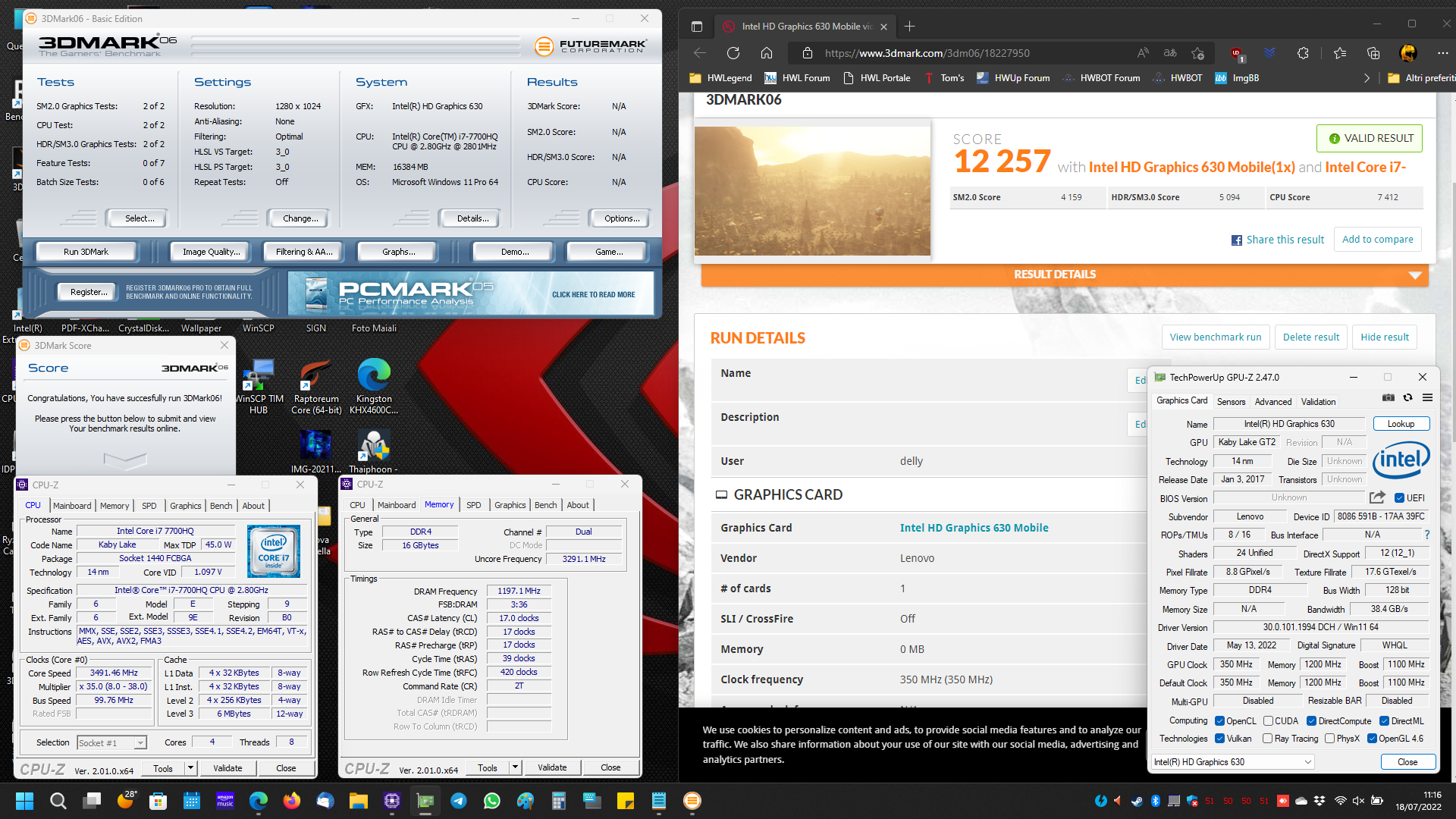This screenshot has width=1456, height=819.
Task: Open Edge collections icon
Action: (1373, 53)
